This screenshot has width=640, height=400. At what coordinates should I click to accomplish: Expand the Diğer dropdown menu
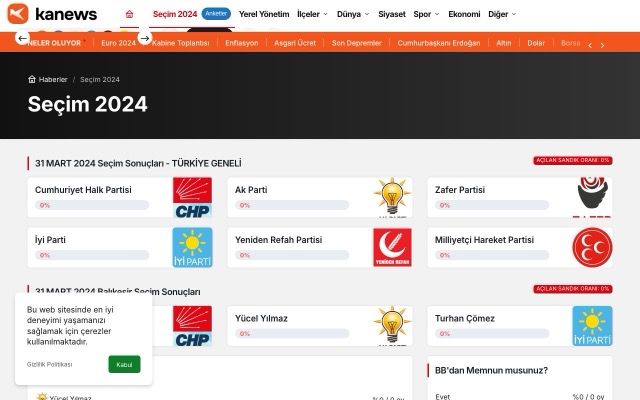pos(502,14)
